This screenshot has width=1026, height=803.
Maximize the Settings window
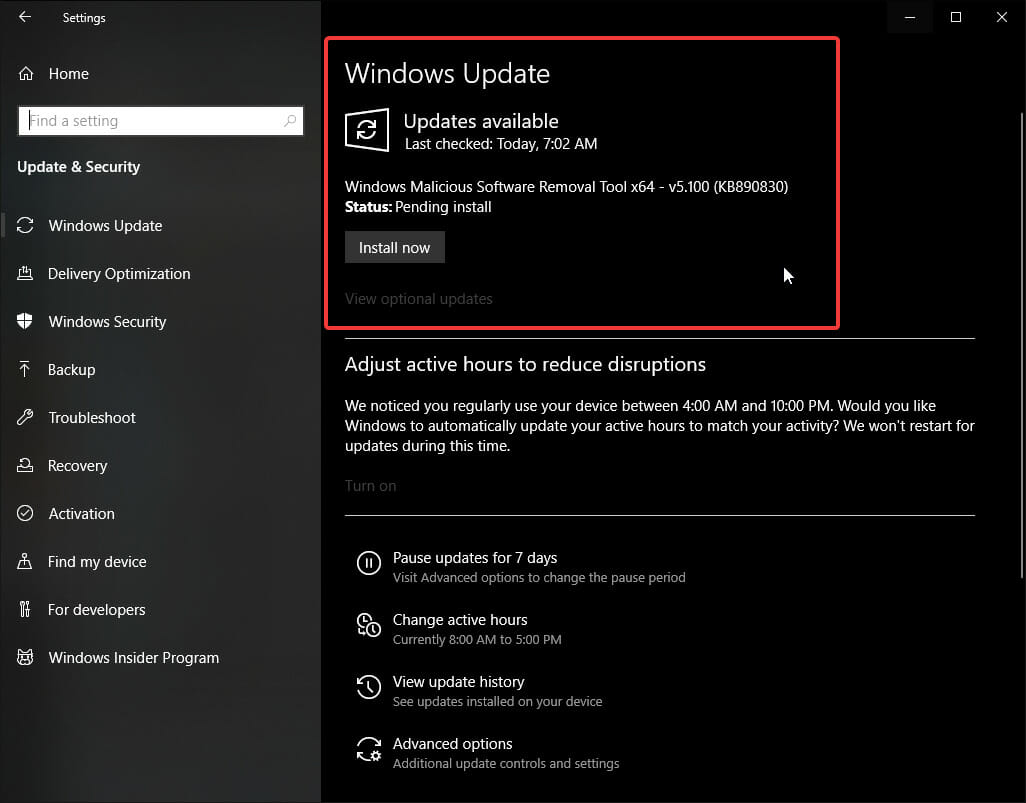[955, 17]
